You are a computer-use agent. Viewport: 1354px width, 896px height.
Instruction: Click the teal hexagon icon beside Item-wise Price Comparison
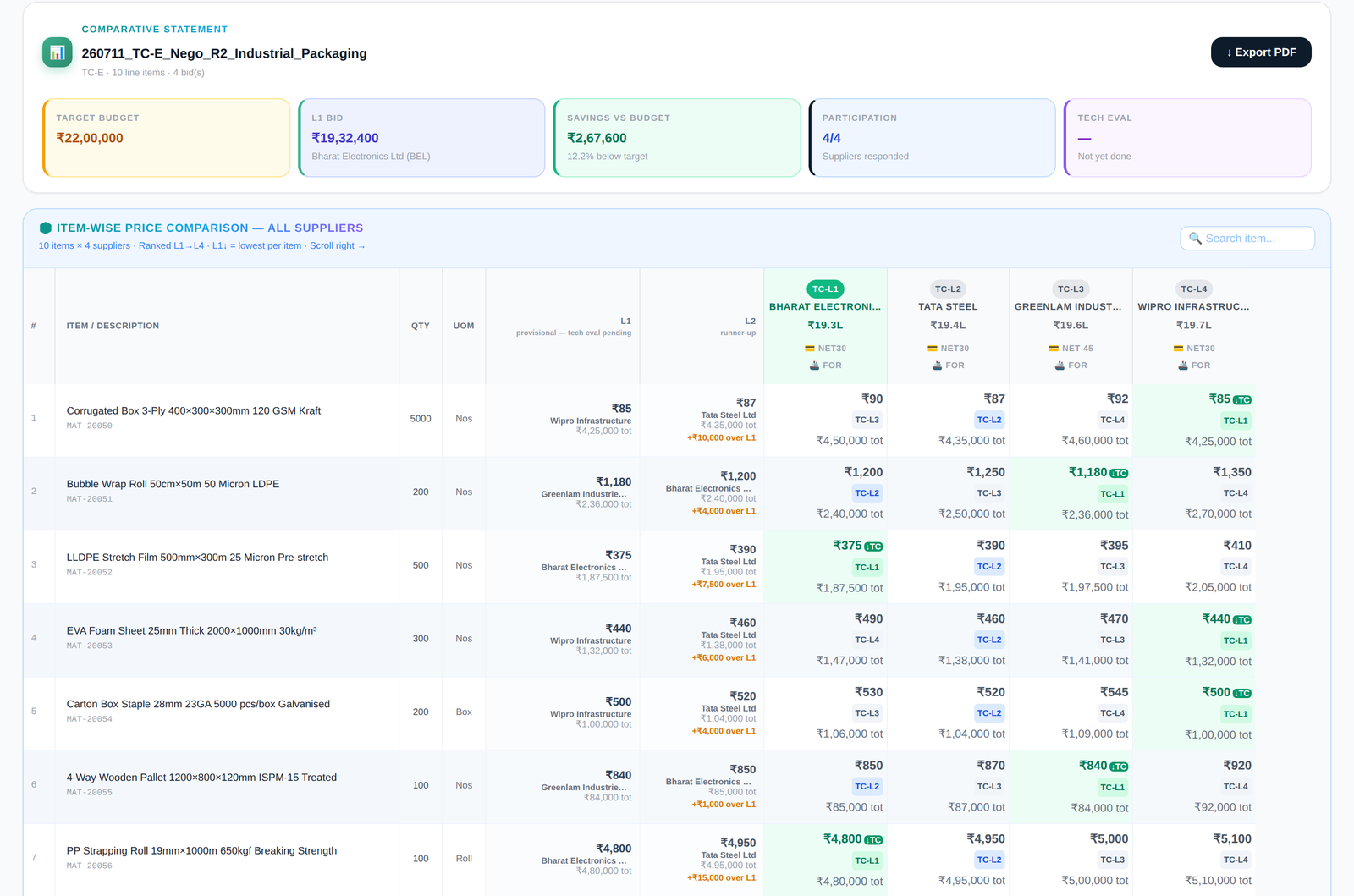pos(46,228)
